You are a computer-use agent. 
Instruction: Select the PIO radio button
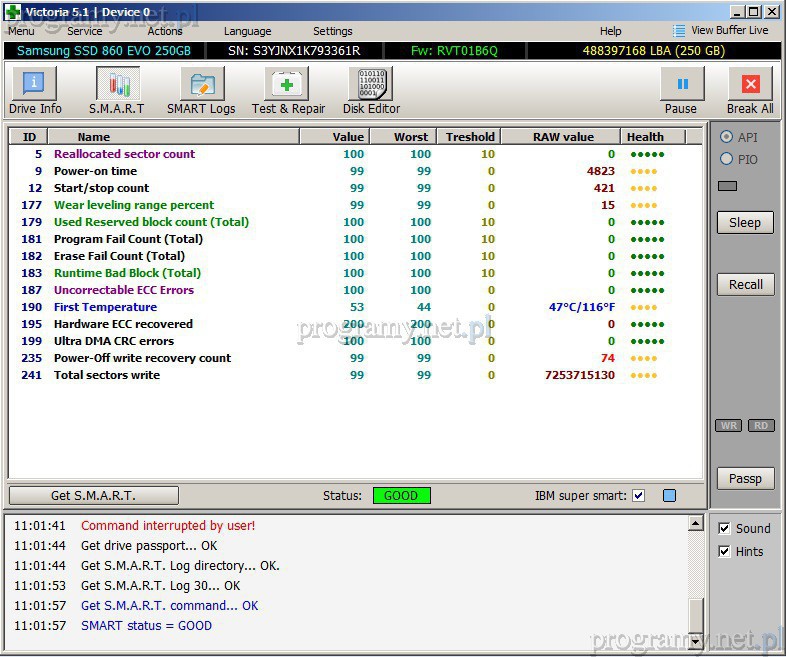click(726, 159)
